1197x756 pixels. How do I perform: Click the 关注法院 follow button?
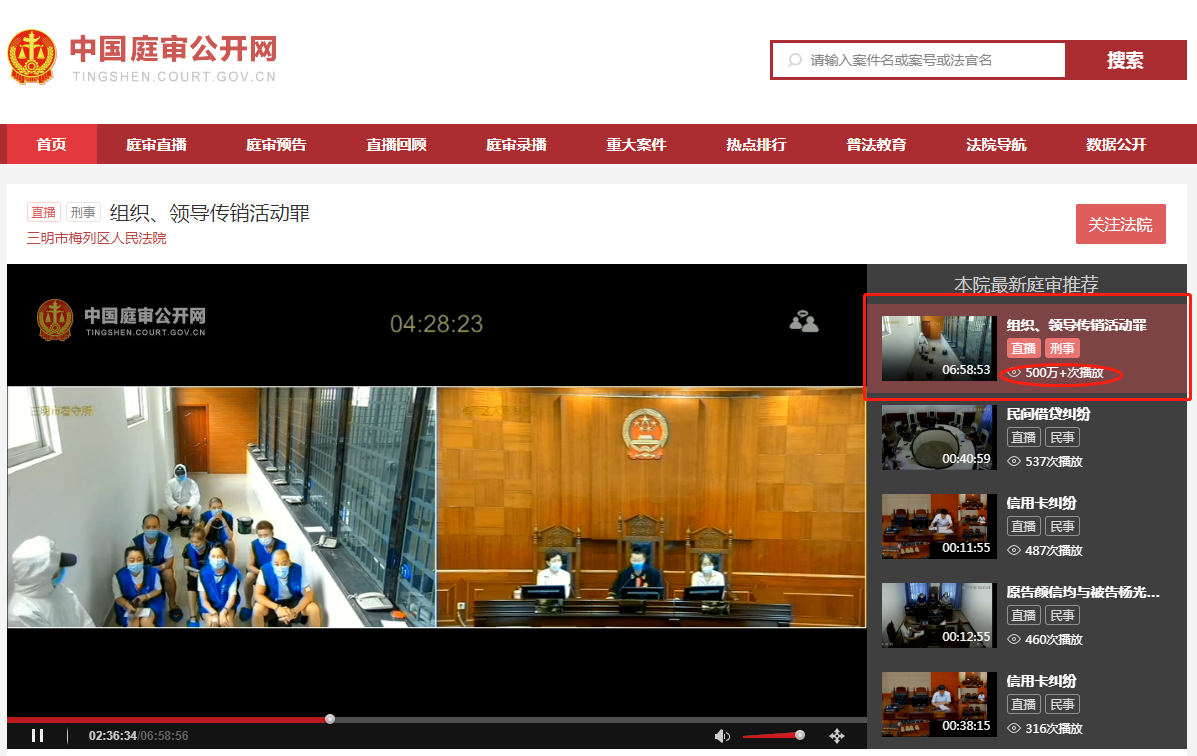[x=1120, y=224]
